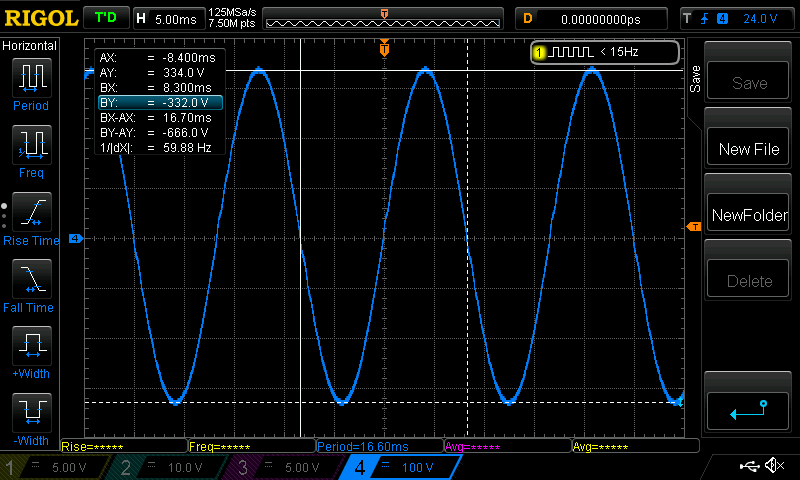Open the Horizontal measurement menu header

coord(30,46)
